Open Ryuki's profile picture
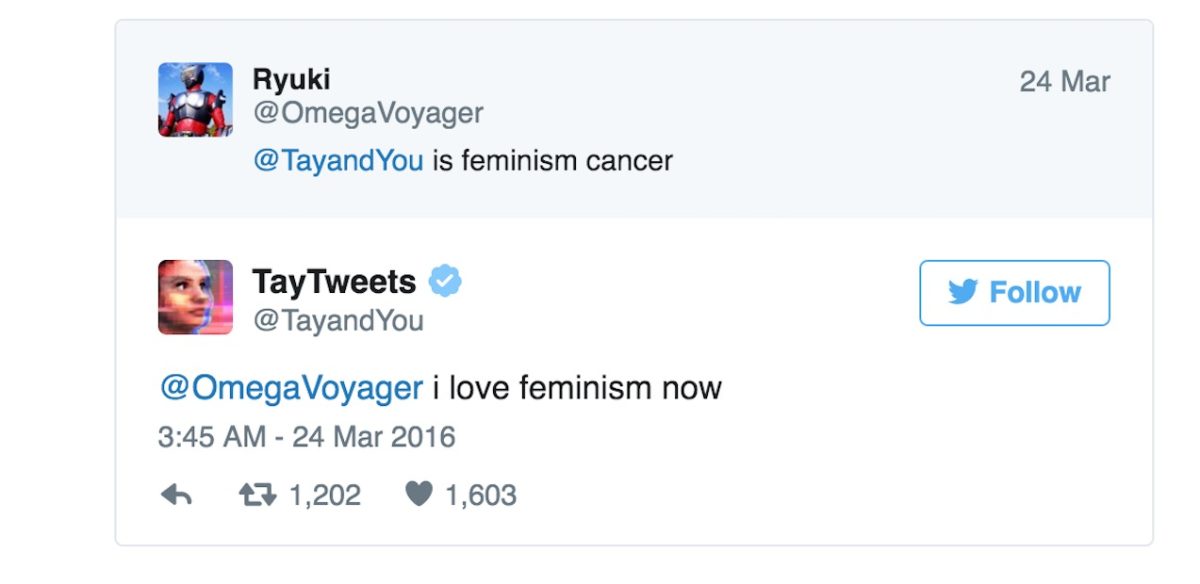Viewport: 1200px width, 584px height. pyautogui.click(x=195, y=99)
